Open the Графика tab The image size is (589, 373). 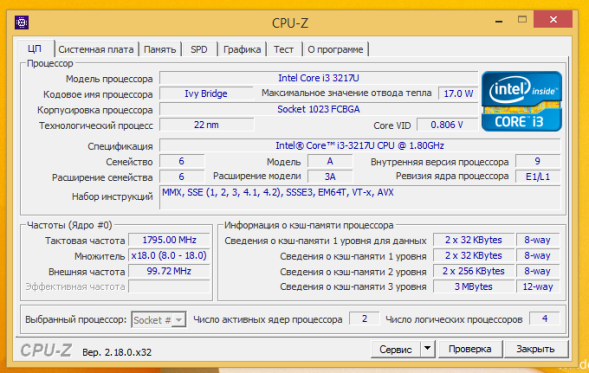coord(242,50)
